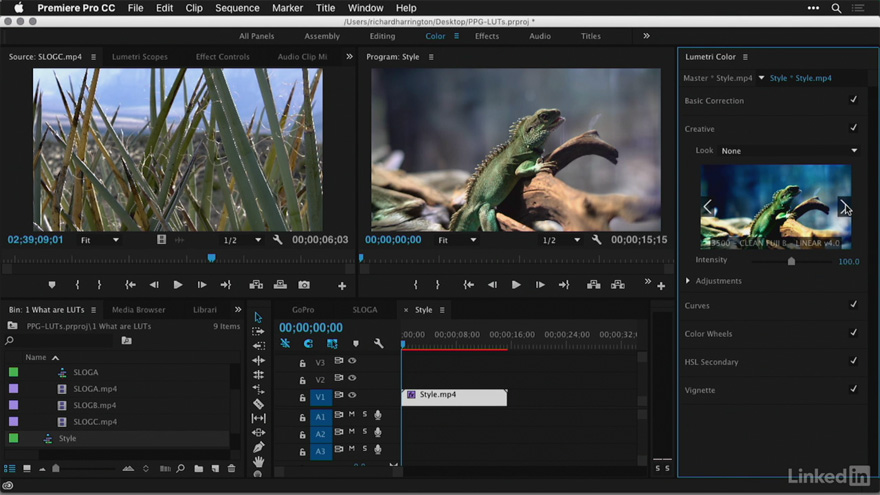
Task: Open Master clip dropdown arrow in Lumetri
Action: pos(761,78)
